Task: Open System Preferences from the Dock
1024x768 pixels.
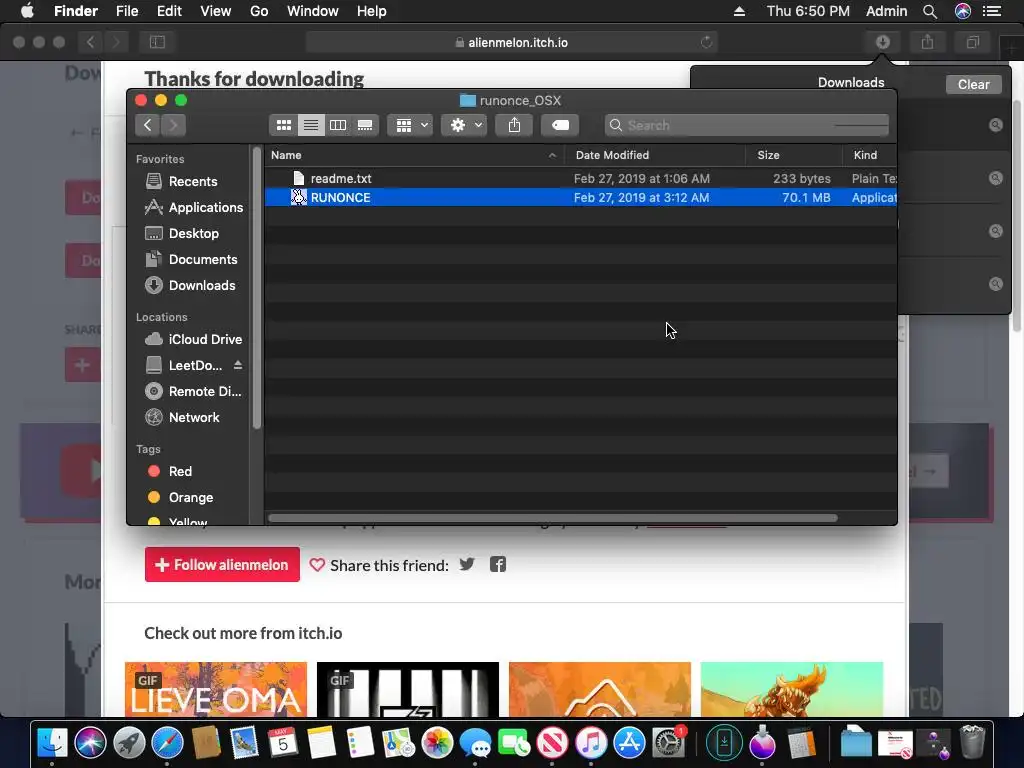Action: pos(668,743)
